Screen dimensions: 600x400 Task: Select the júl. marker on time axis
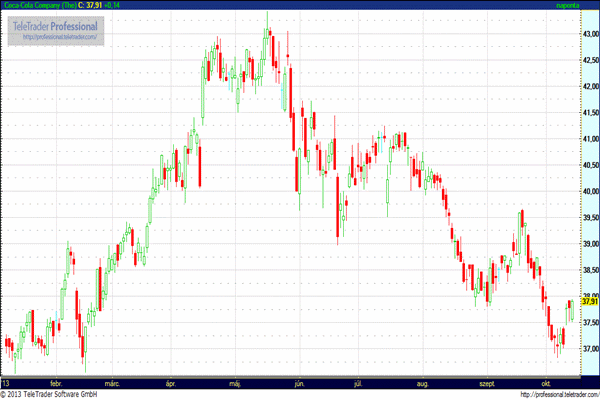click(x=357, y=383)
